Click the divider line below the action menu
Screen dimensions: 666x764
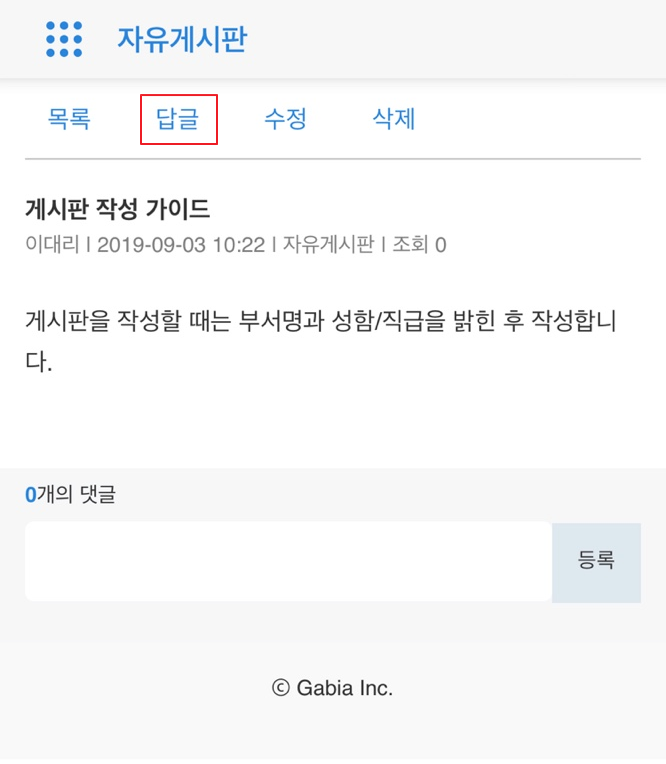333,159
